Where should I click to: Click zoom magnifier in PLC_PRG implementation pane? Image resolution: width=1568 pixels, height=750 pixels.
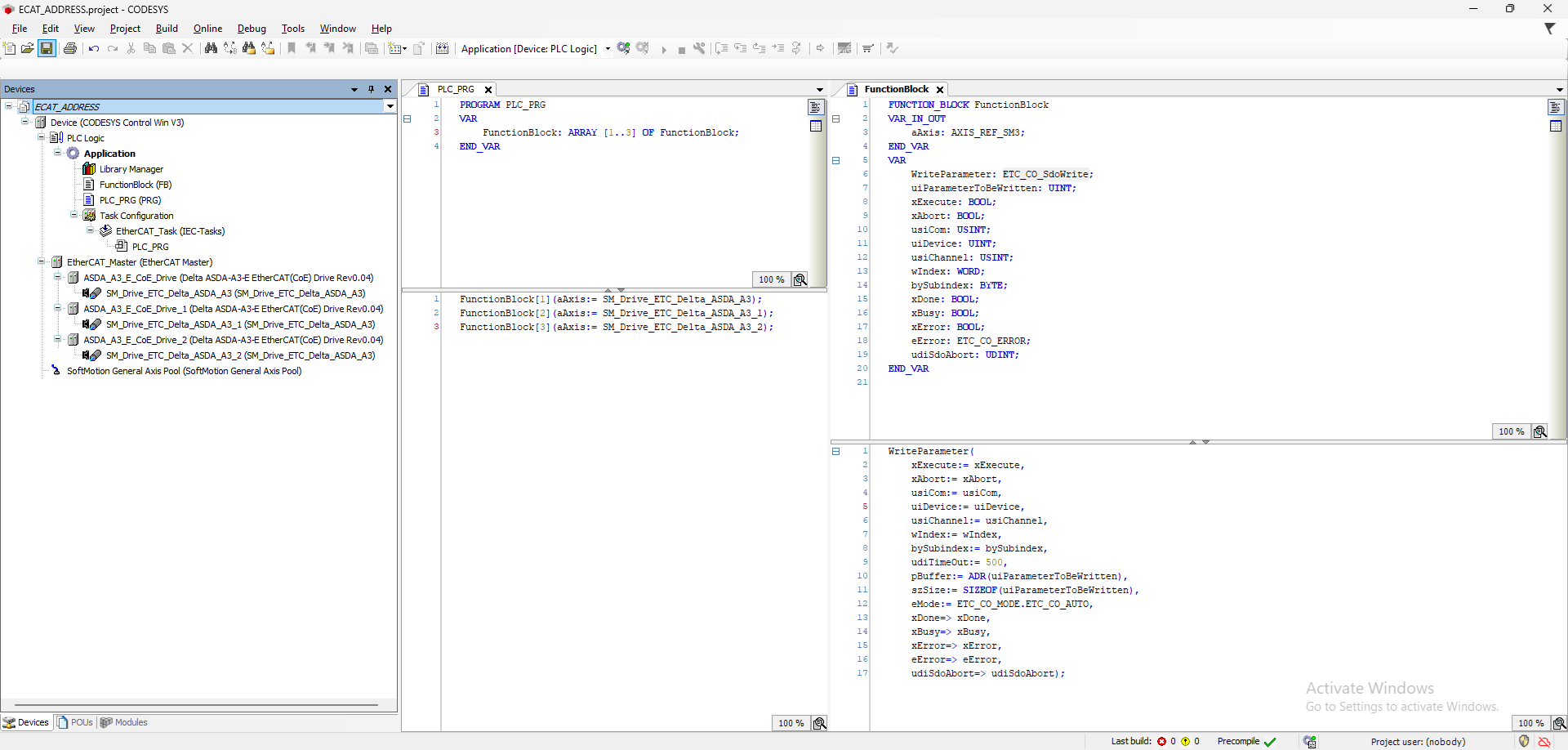pos(820,723)
